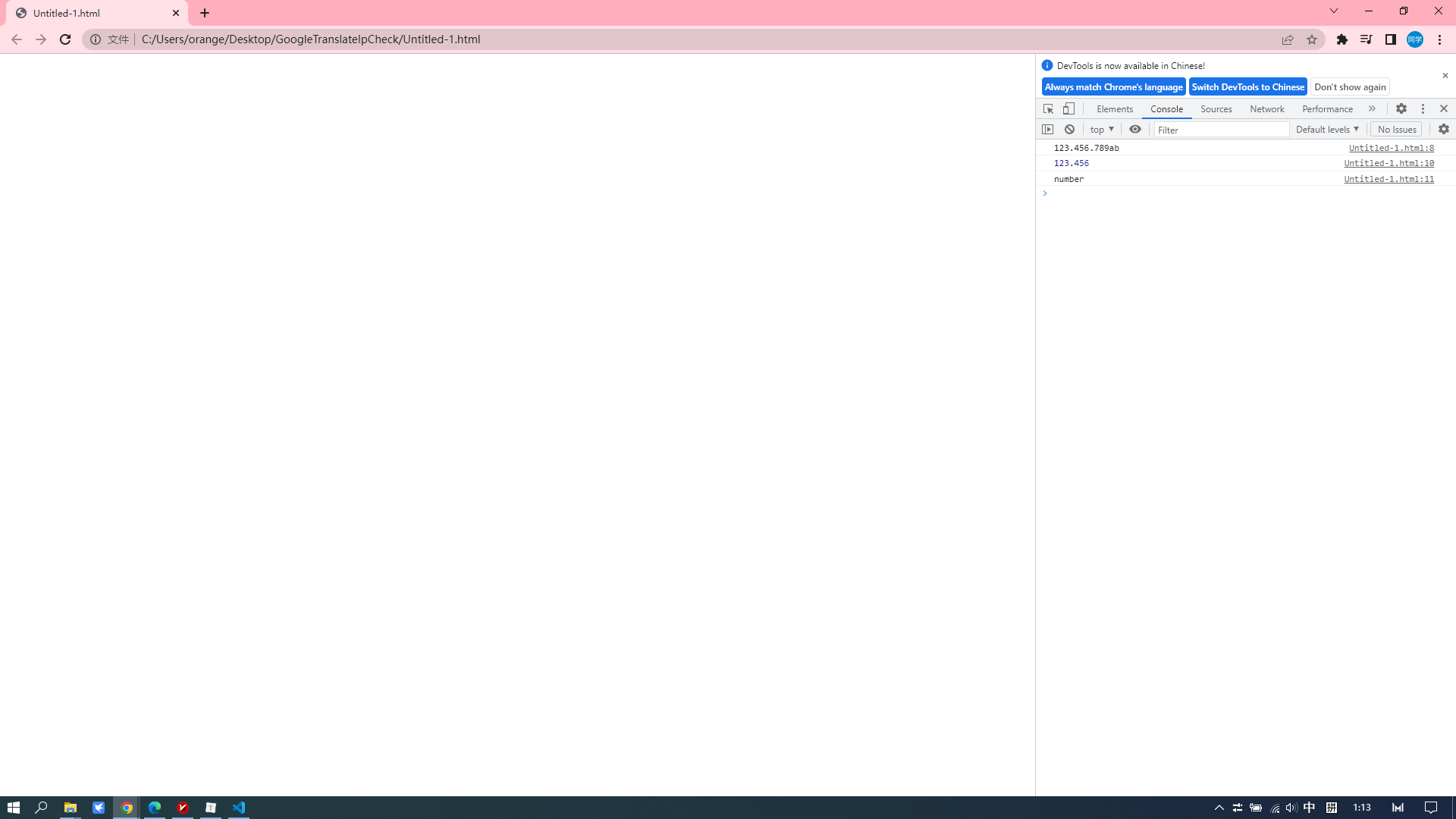Switch to the Elements tab

[x=1114, y=108]
